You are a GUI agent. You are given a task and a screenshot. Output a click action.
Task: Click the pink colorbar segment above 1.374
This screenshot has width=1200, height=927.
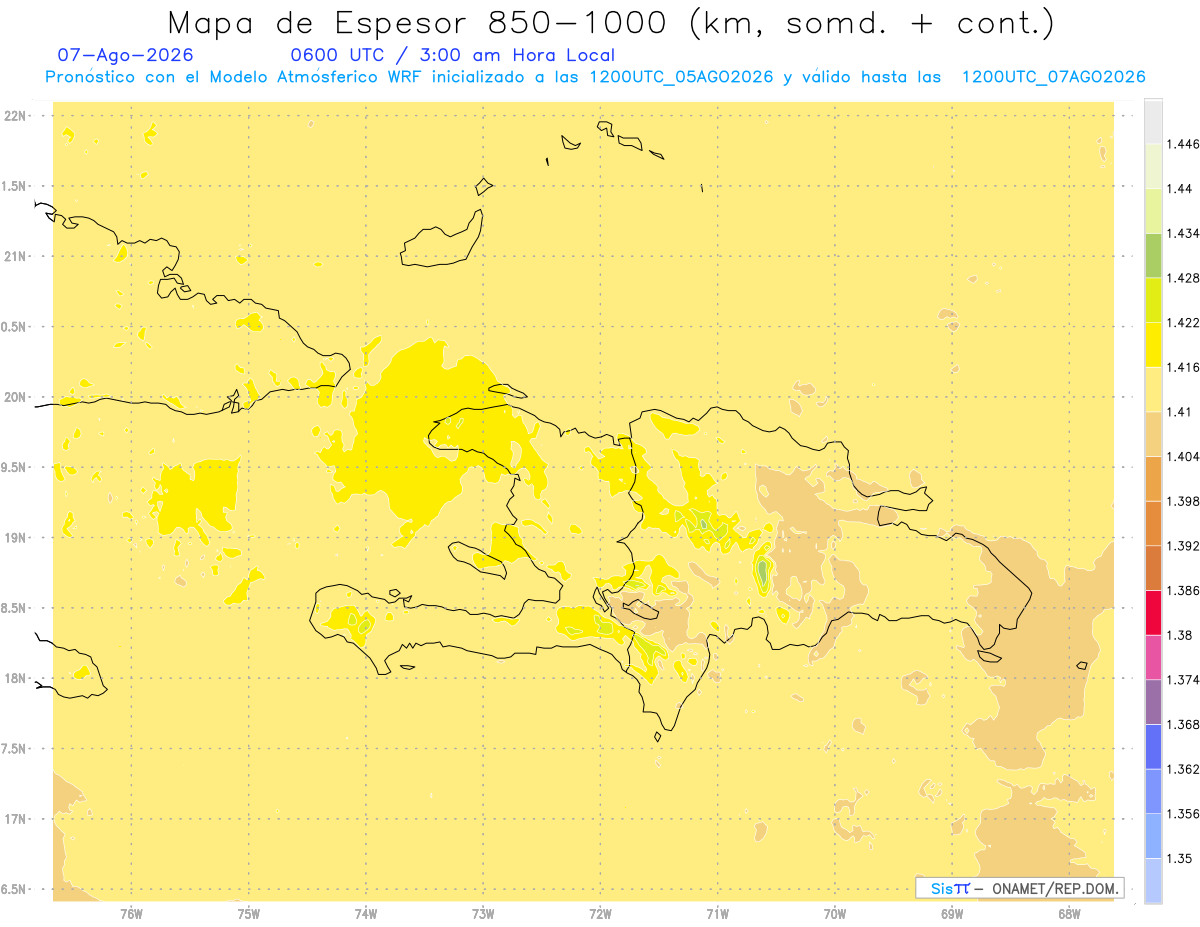click(x=1153, y=657)
